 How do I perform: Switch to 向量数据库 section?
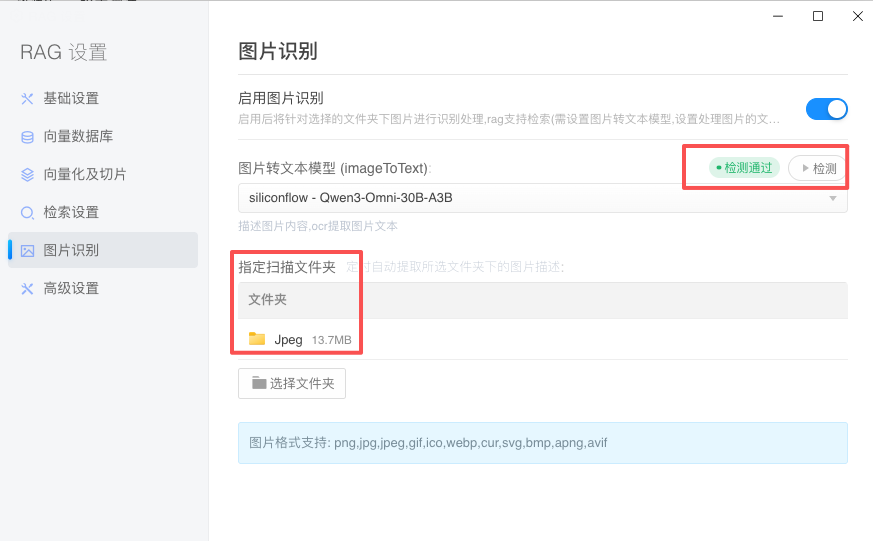tap(78, 137)
